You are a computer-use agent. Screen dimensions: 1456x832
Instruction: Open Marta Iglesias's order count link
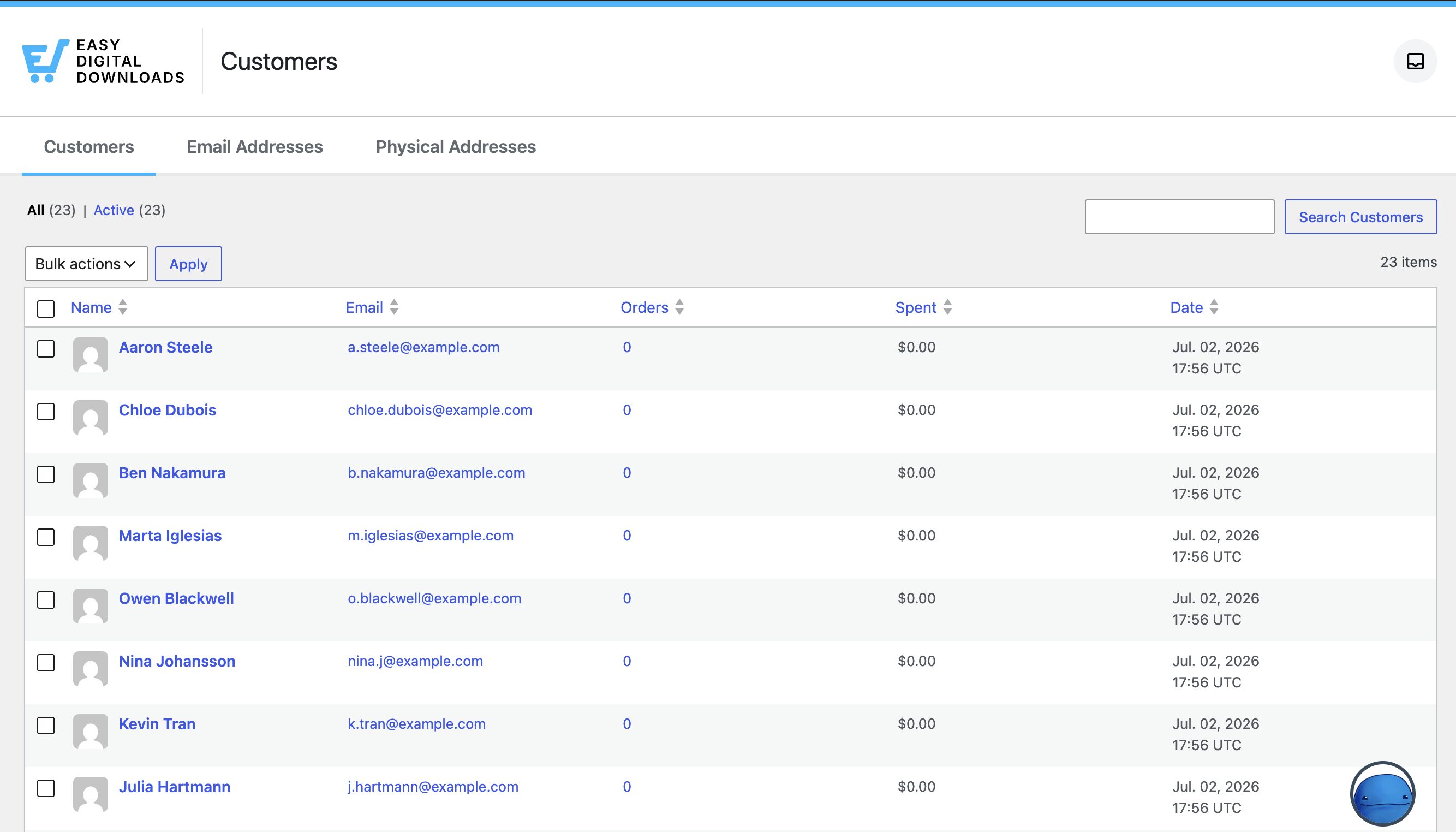point(626,536)
